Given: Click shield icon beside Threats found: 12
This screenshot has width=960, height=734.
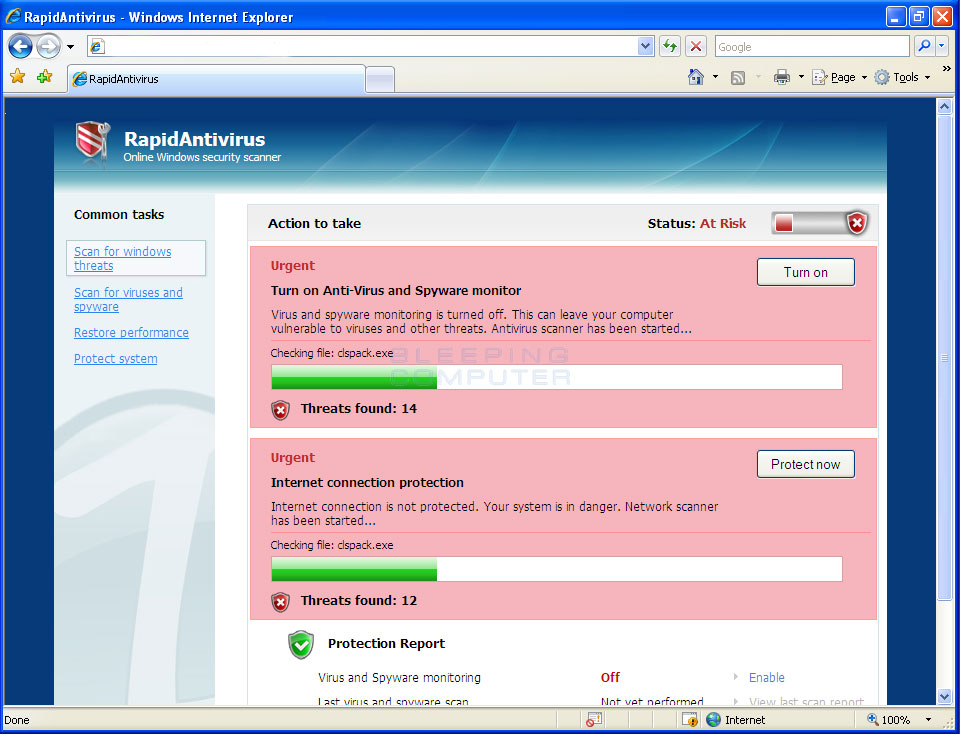Looking at the screenshot, I should [280, 602].
